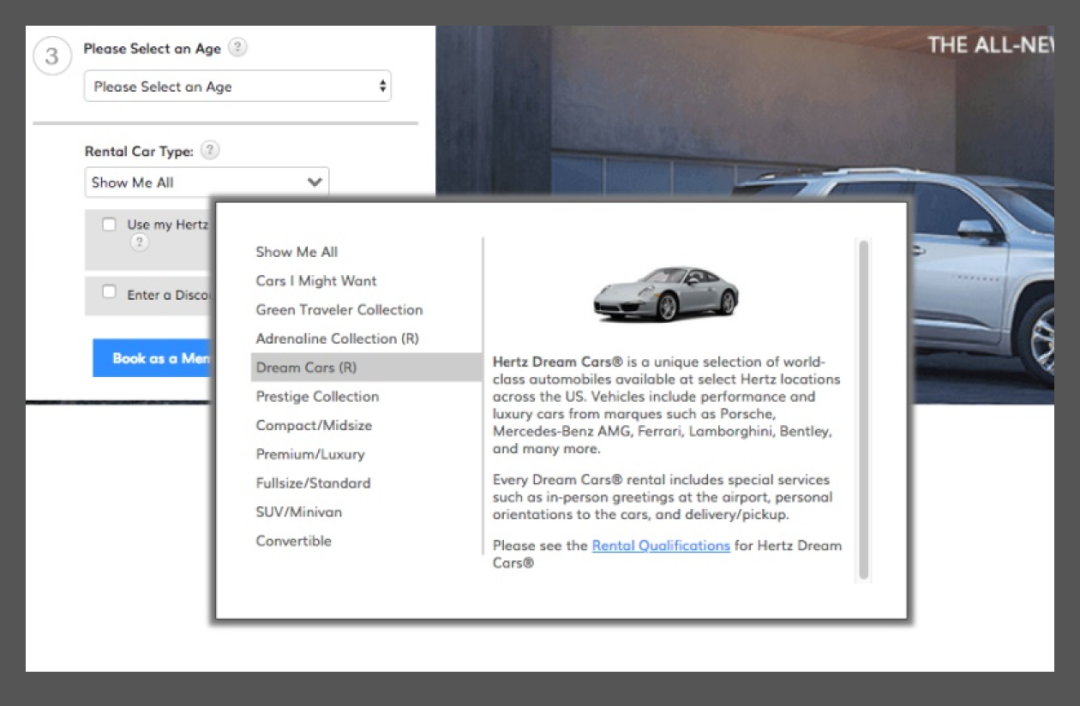Select the highlighted Dream Cars (R) option
The image size is (1080, 706).
[x=366, y=367]
